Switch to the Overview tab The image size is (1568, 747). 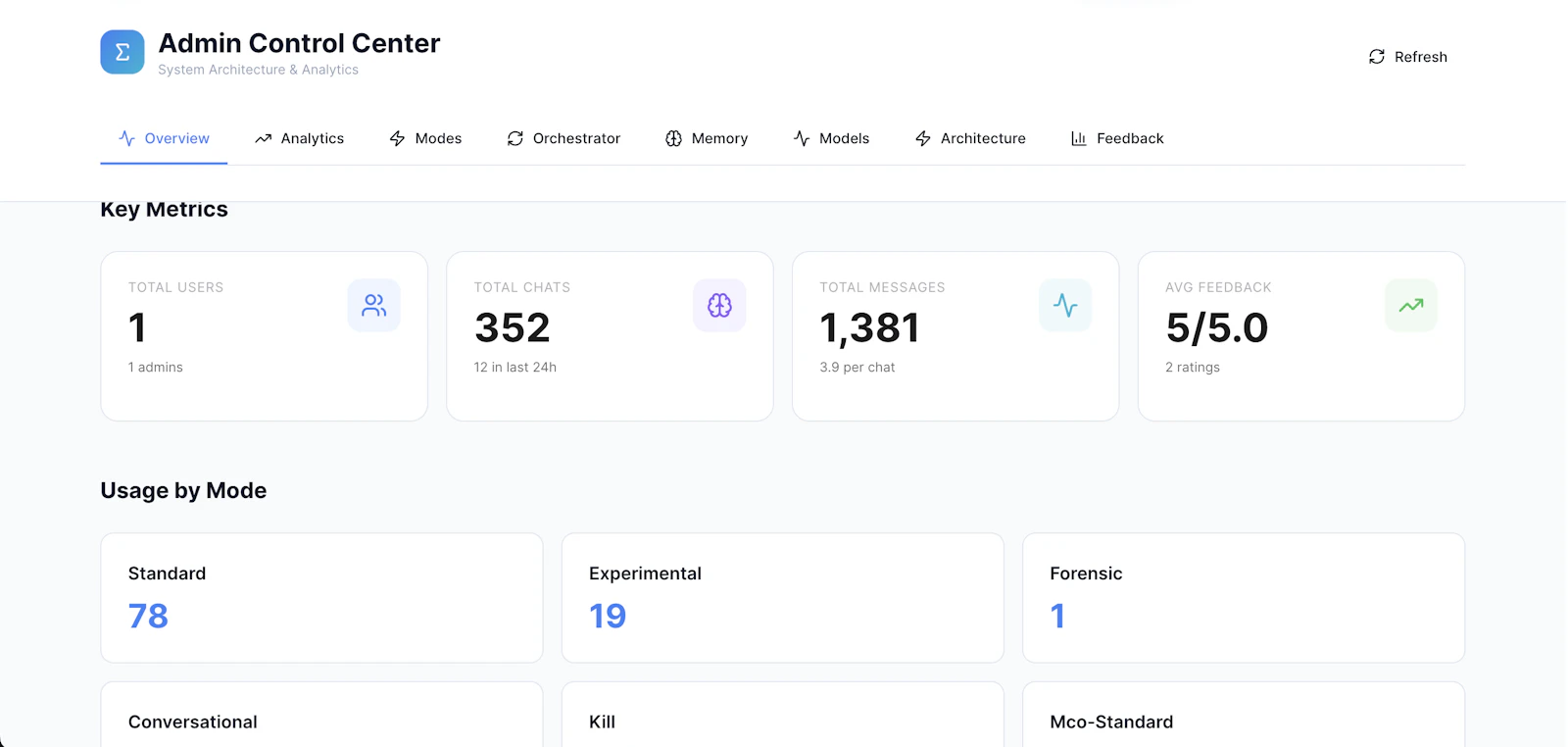coord(164,138)
